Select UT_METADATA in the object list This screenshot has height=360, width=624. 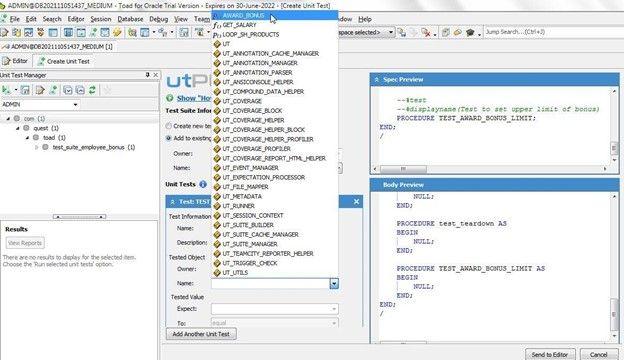(275, 197)
